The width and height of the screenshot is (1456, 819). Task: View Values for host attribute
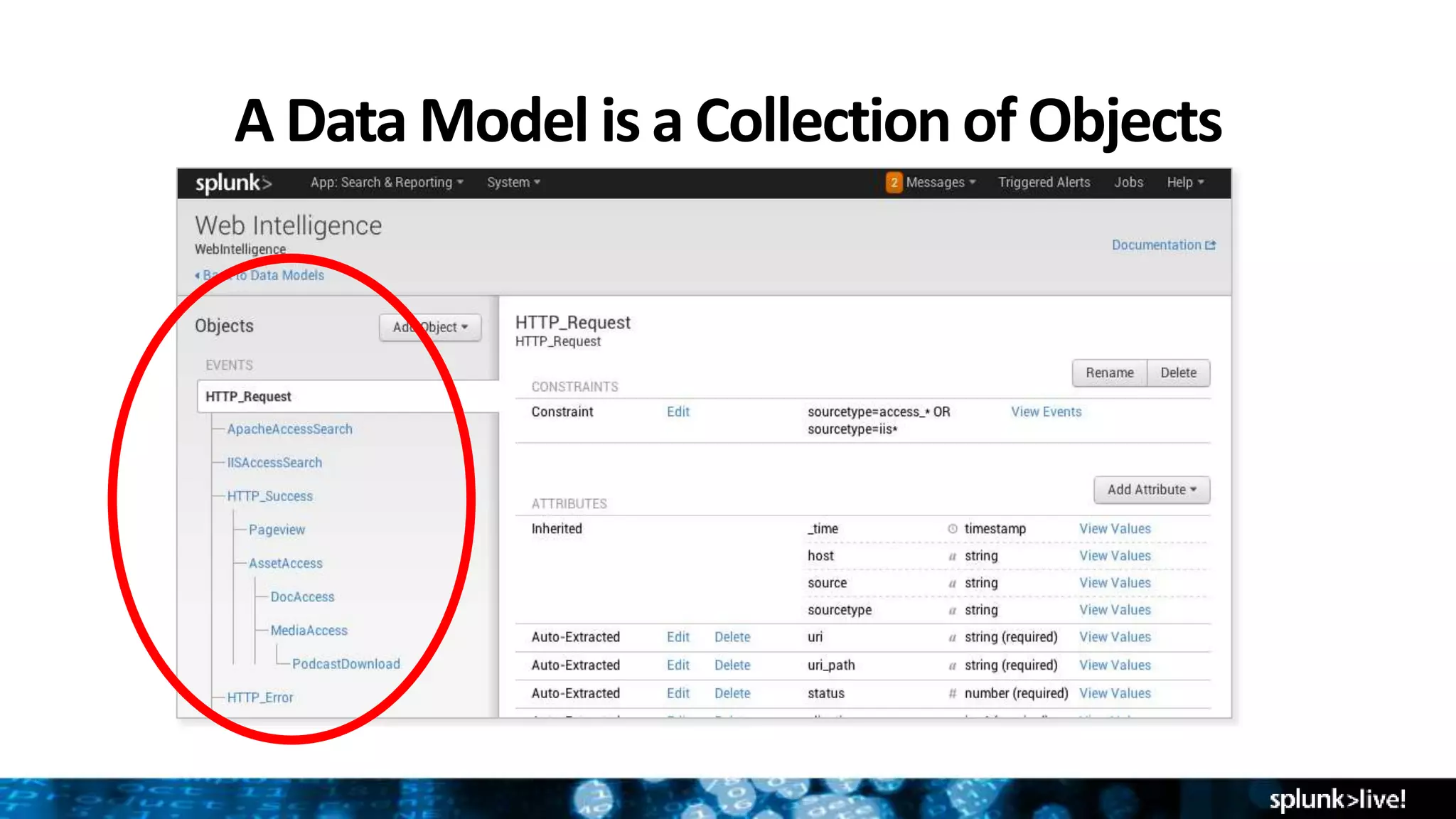[x=1115, y=556]
